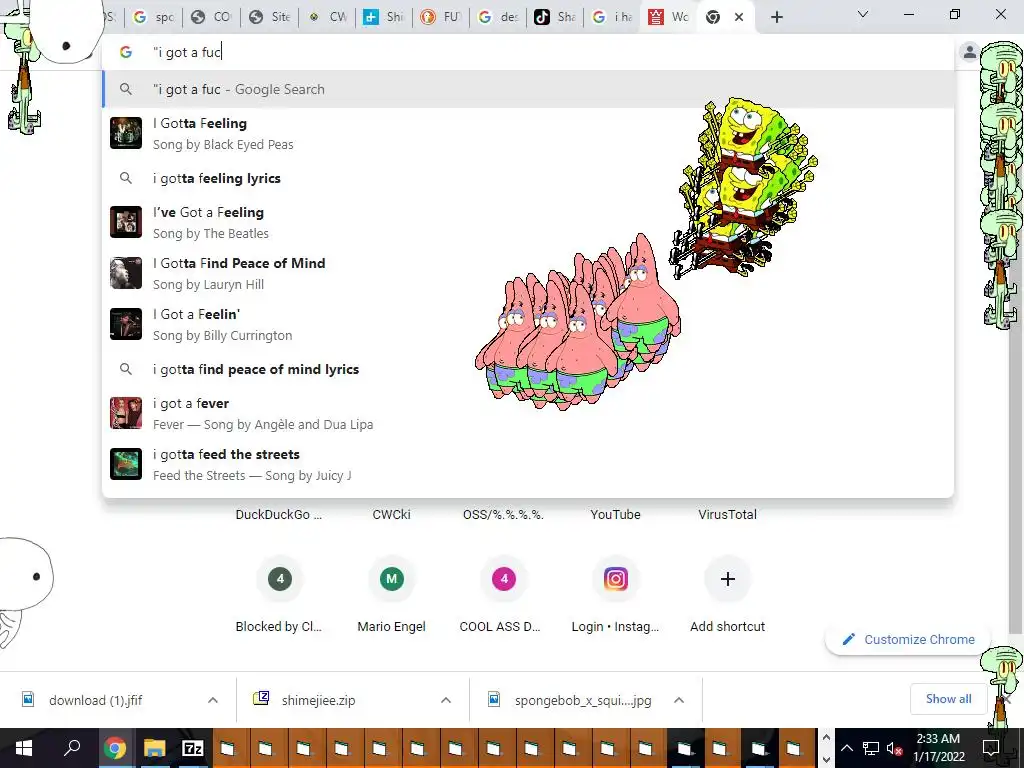Switch to the Shi tab
This screenshot has height=768, width=1024.
(x=383, y=17)
